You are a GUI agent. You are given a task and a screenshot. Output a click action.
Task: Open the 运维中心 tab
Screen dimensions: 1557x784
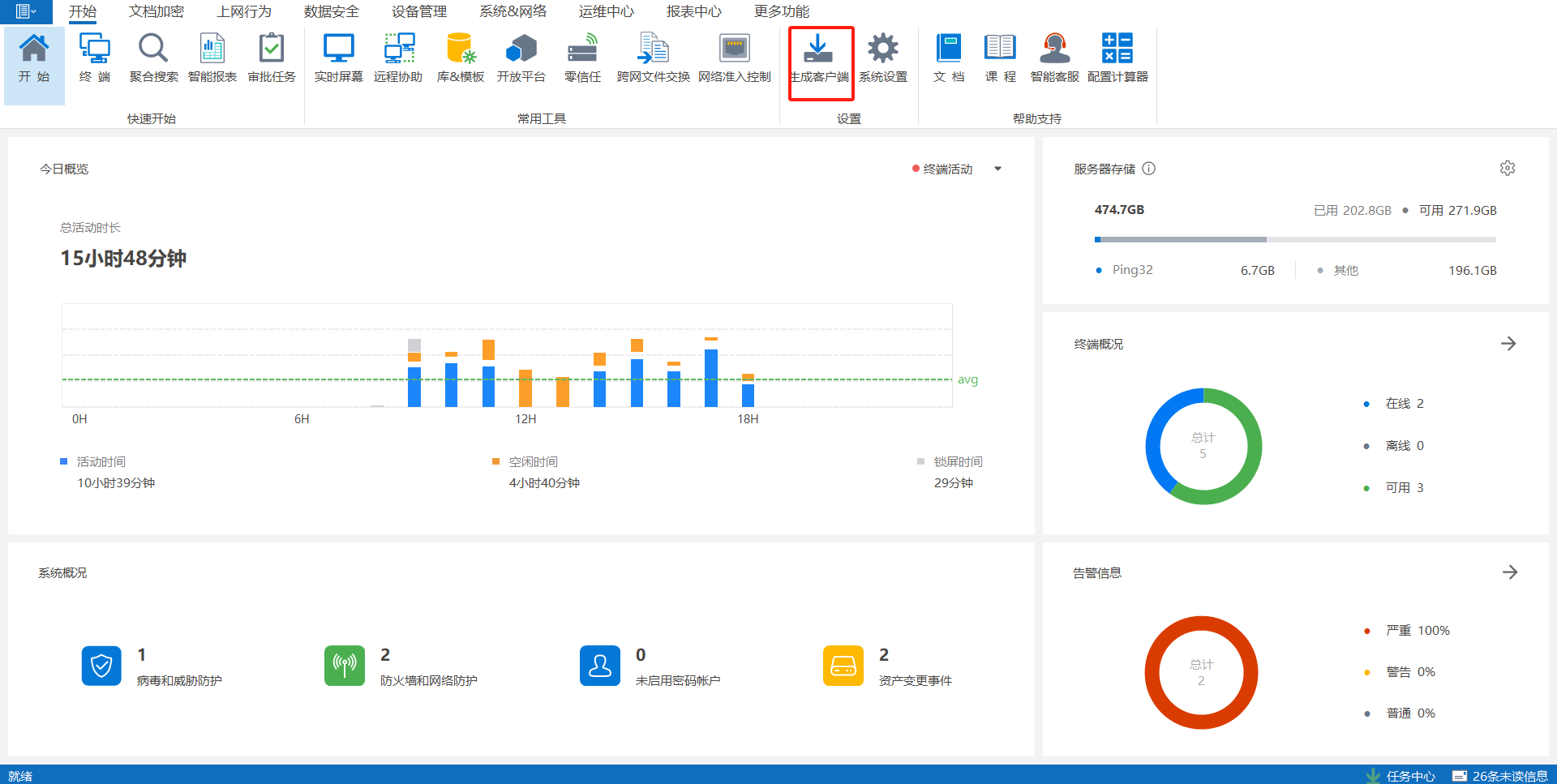(607, 11)
